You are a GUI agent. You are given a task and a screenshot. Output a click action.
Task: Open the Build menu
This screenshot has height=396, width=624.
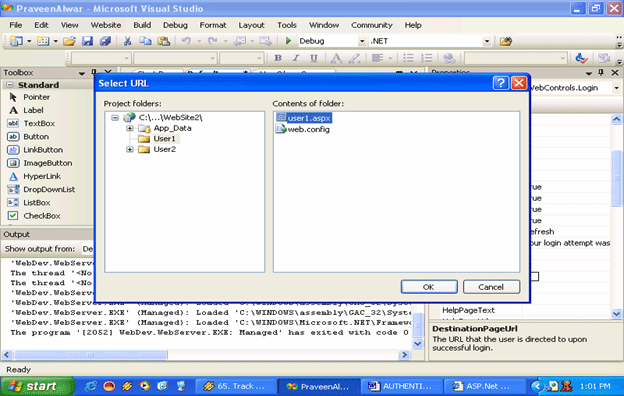click(x=142, y=25)
